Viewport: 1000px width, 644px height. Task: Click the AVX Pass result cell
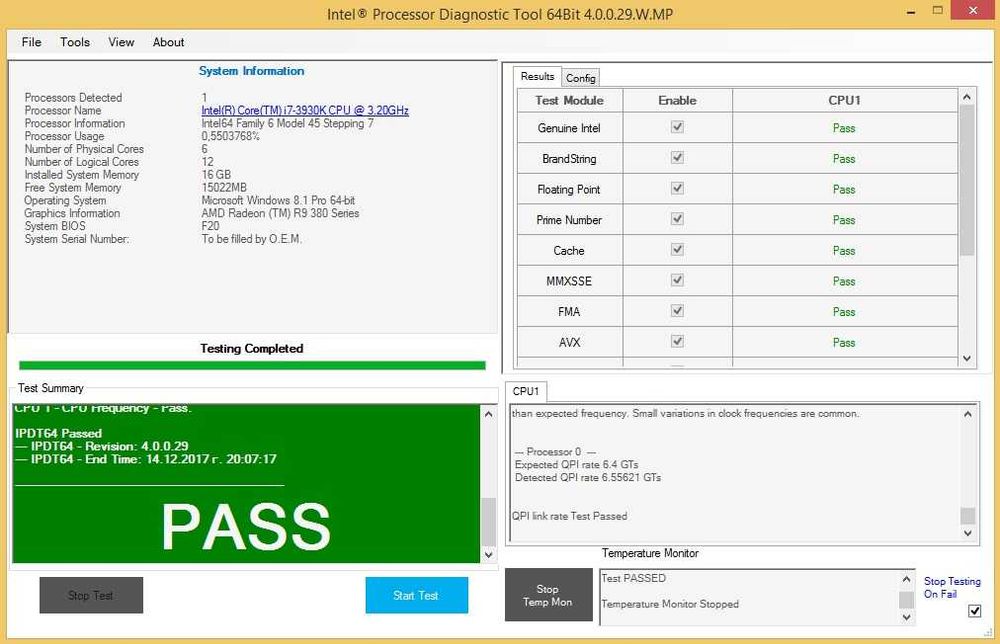click(844, 342)
